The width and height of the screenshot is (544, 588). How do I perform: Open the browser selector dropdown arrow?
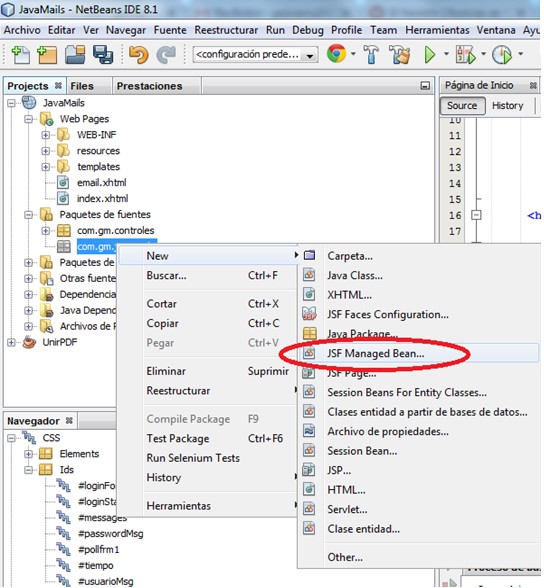[x=353, y=54]
